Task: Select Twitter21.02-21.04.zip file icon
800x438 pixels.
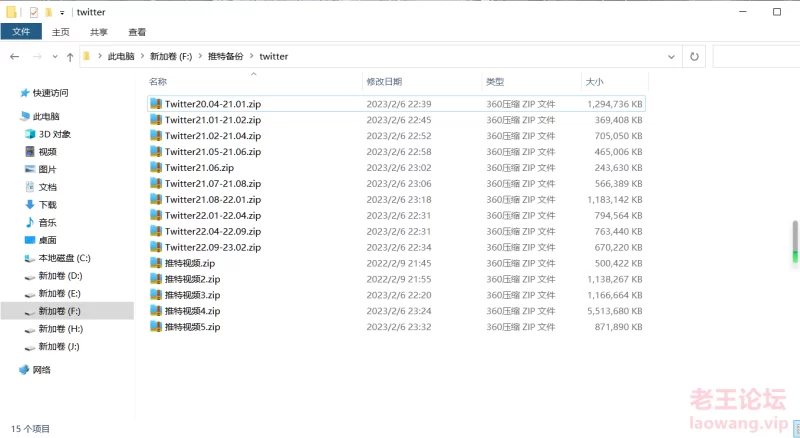Action: click(x=156, y=136)
